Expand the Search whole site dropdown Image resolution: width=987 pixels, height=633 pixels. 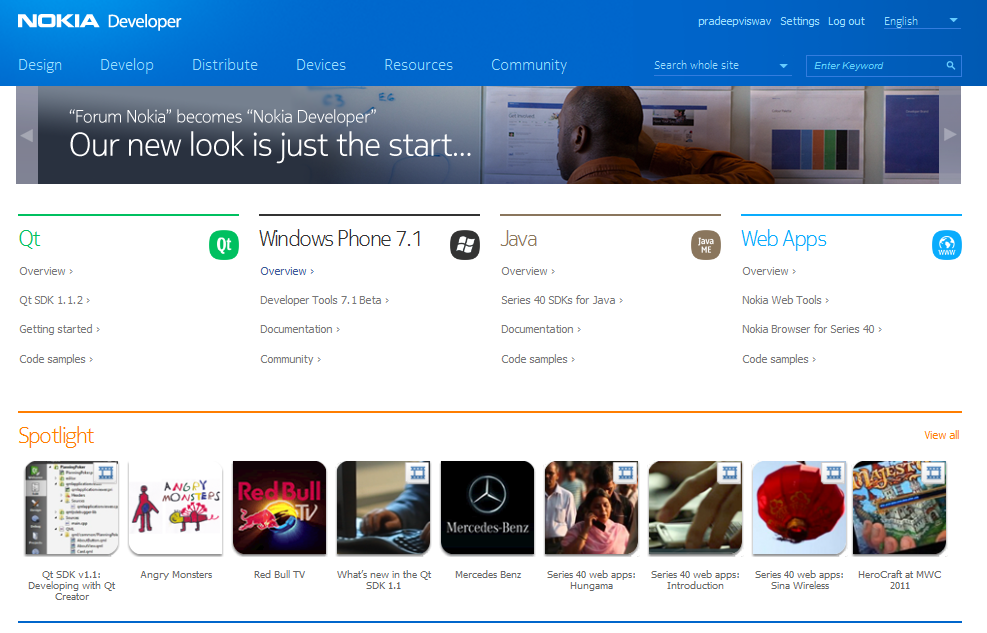coord(721,65)
